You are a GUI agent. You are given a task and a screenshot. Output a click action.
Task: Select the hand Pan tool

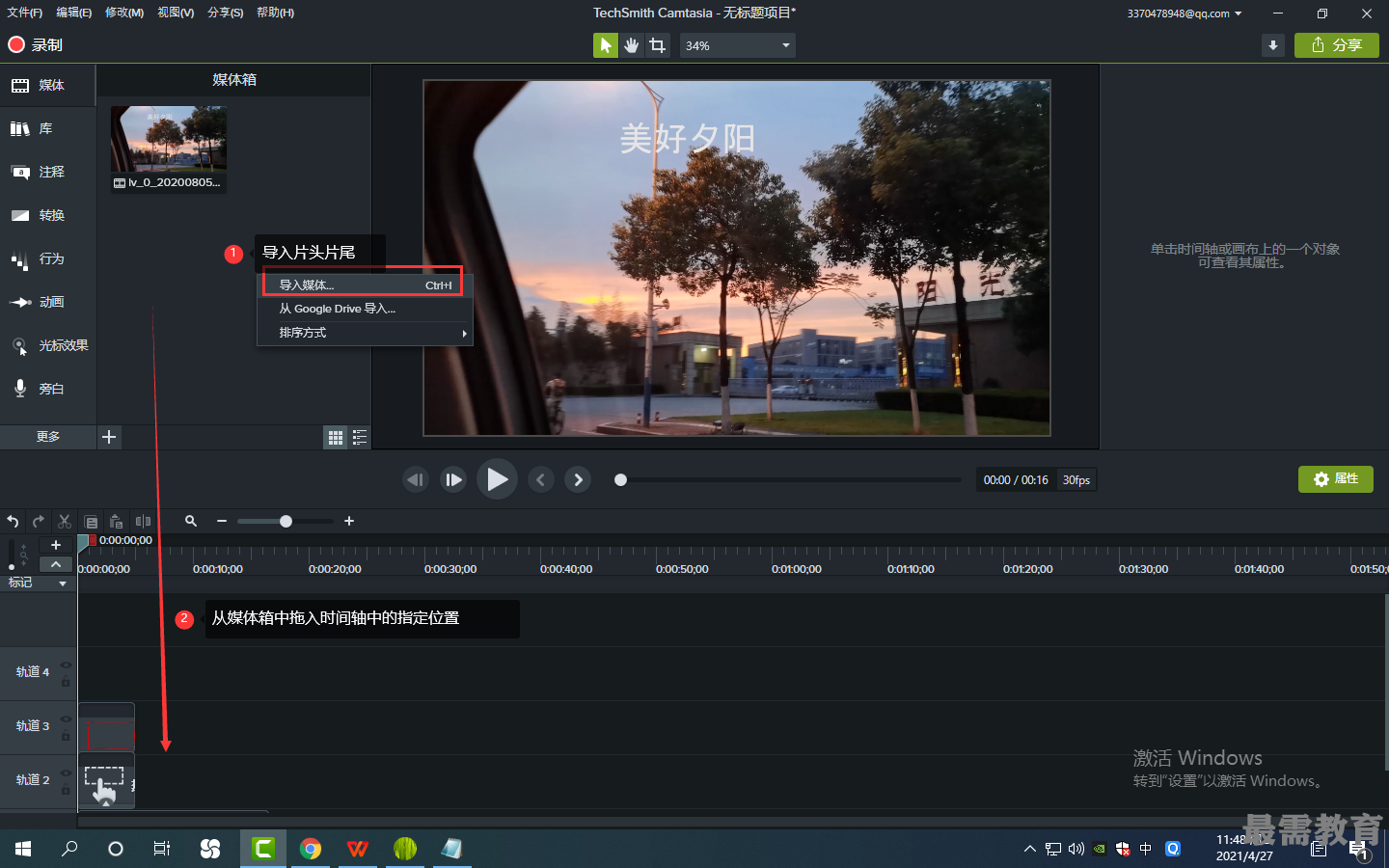(x=632, y=45)
